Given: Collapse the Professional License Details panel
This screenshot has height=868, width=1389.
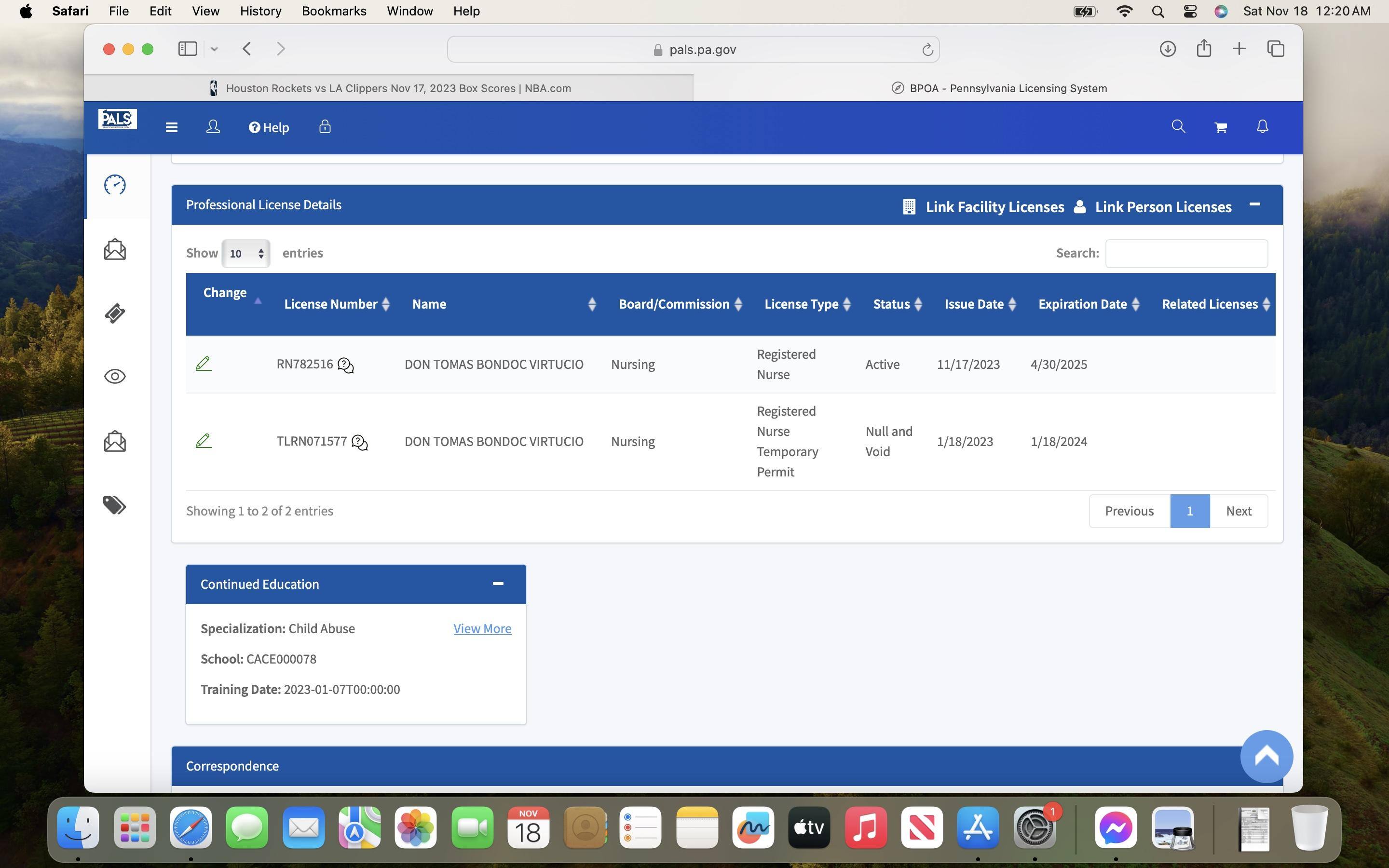Looking at the screenshot, I should [x=1255, y=205].
